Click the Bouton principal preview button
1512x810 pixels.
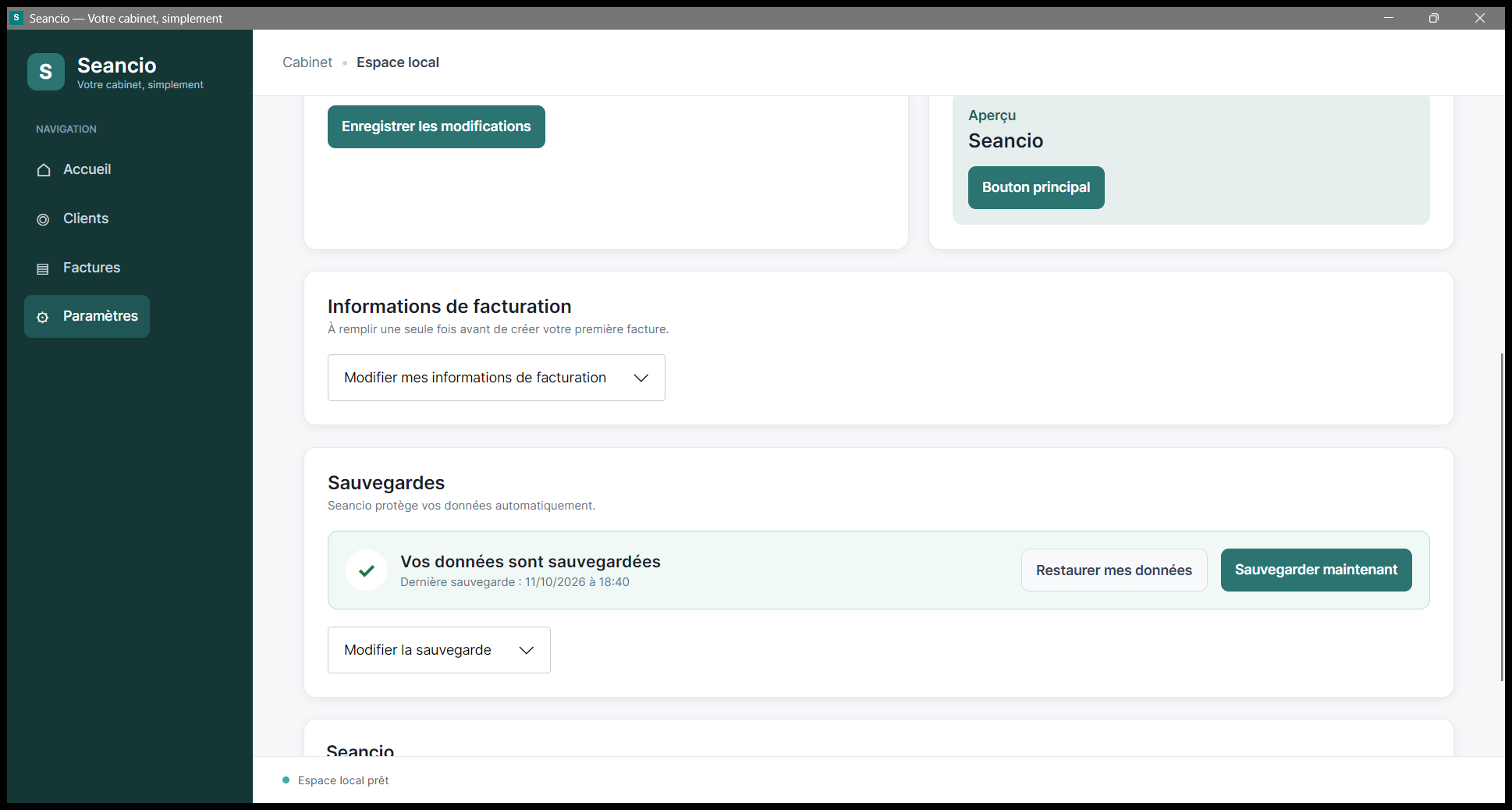pos(1036,187)
